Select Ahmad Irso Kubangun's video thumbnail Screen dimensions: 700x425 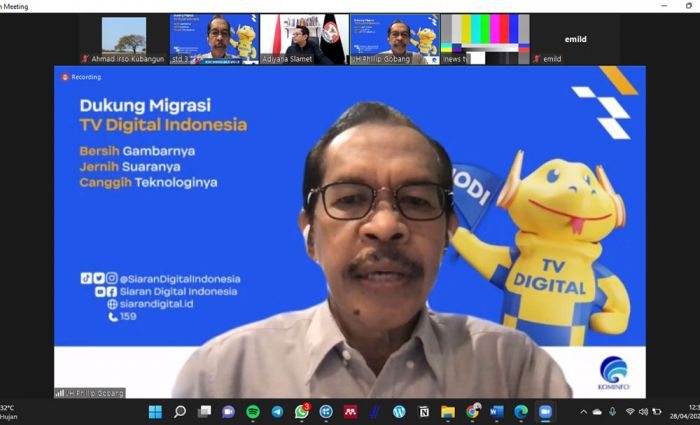click(124, 39)
